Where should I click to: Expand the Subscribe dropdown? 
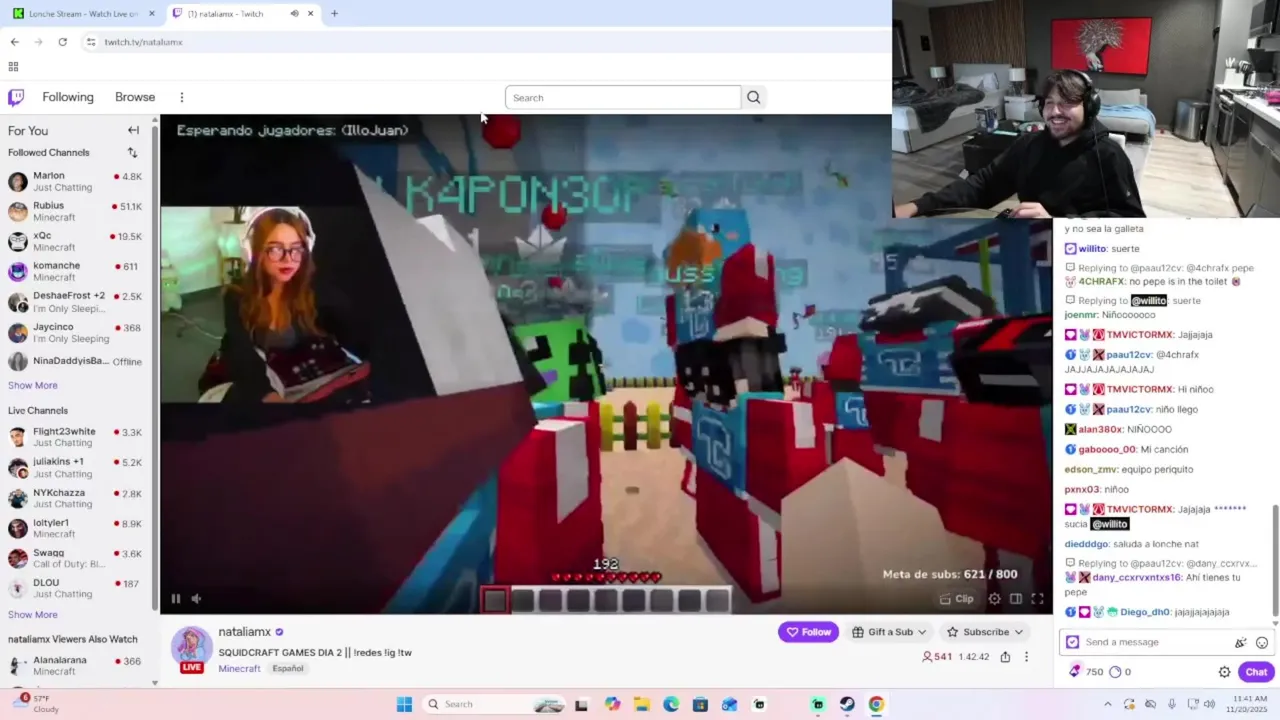[x=985, y=632]
